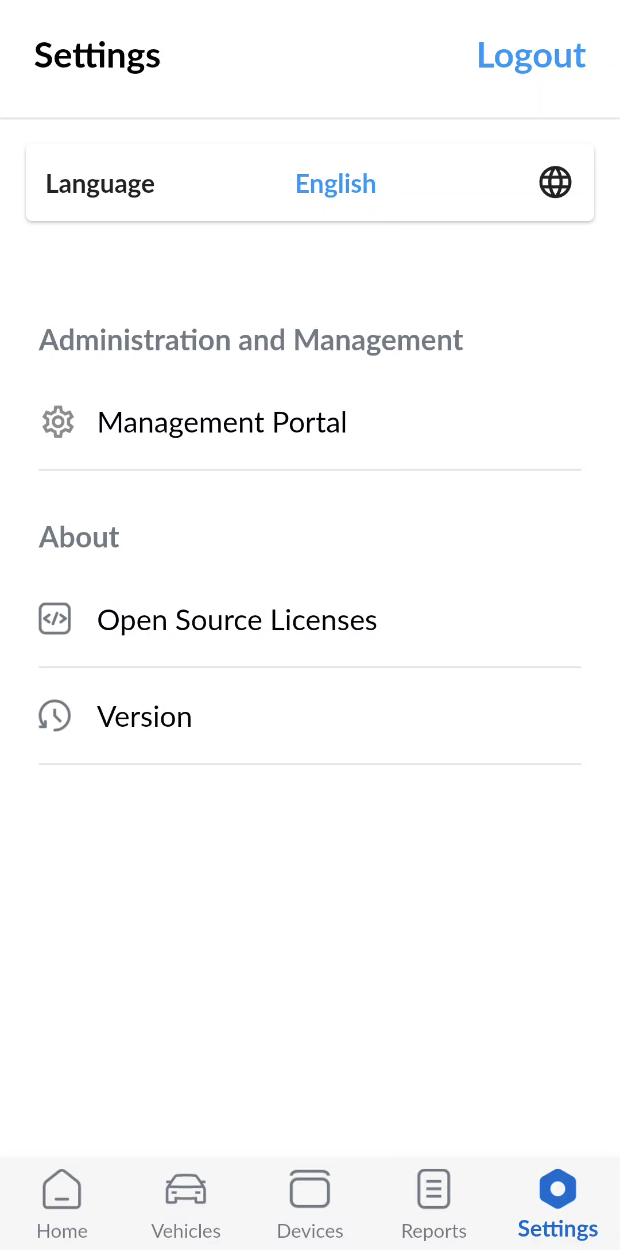Log out using the Logout link
Screen dimensions: 620x1250
click(x=531, y=56)
